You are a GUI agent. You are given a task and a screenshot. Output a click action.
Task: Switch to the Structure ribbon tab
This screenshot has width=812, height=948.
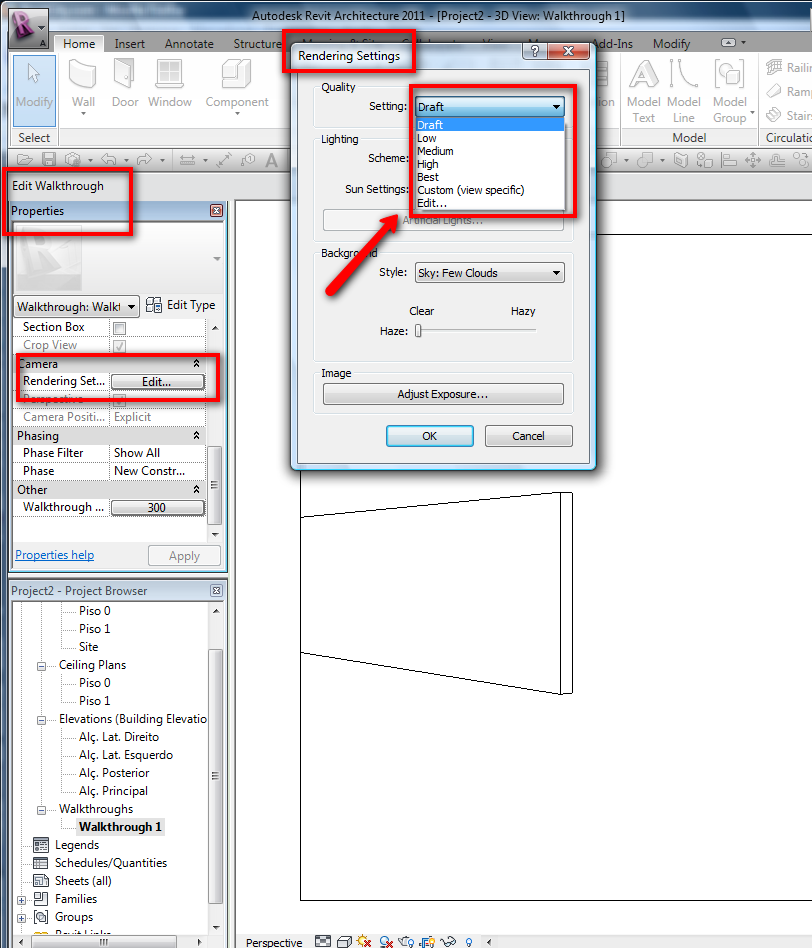tap(257, 44)
